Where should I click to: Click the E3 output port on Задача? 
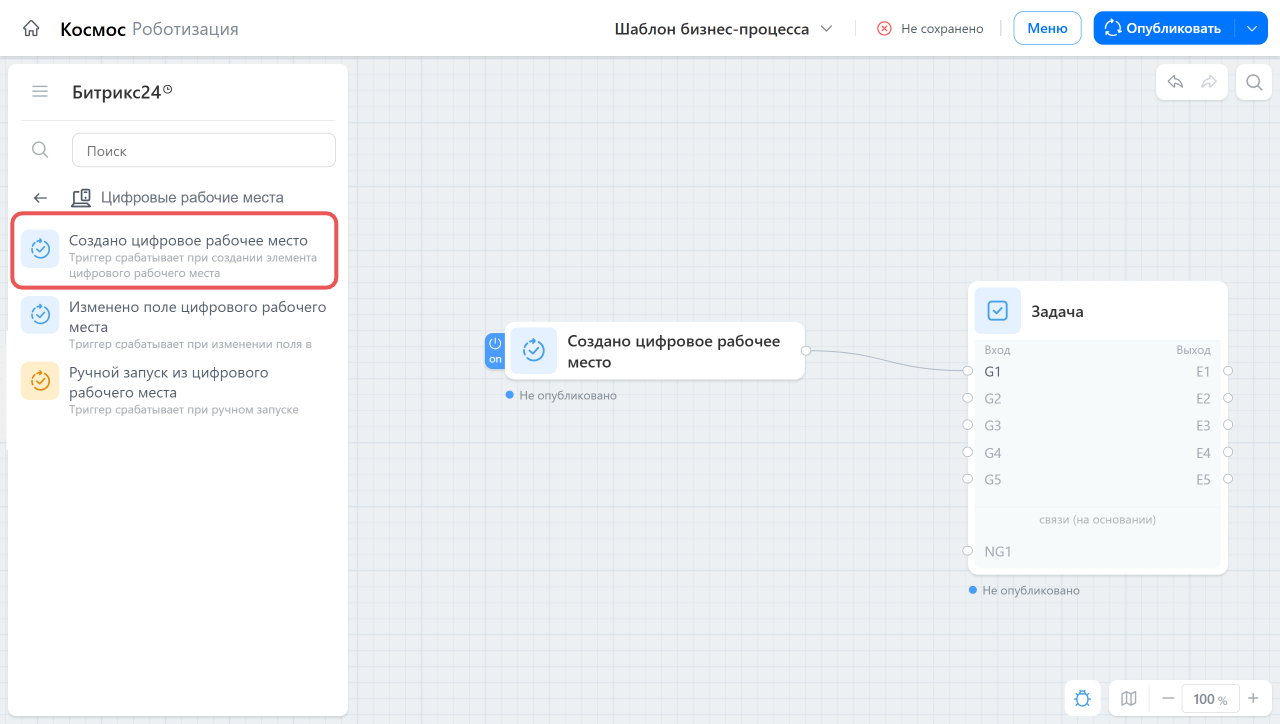click(x=1228, y=425)
